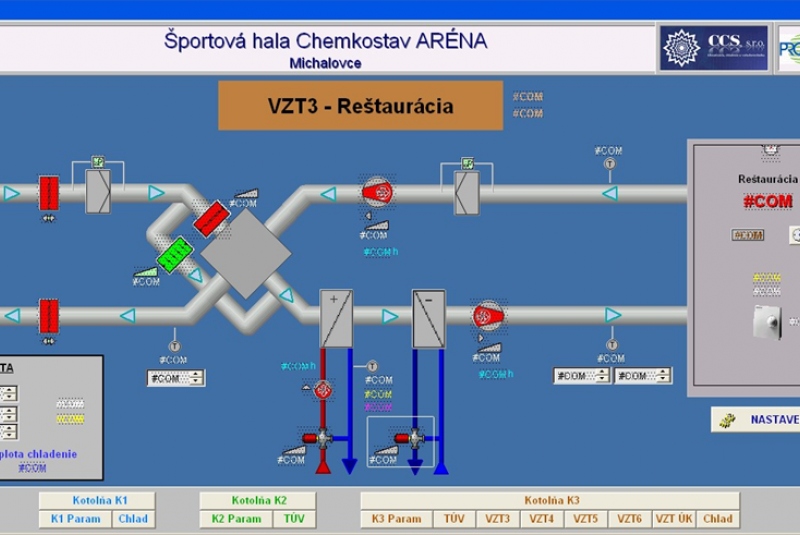
Task: Click the green damper on the exchanger
Action: click(x=175, y=254)
